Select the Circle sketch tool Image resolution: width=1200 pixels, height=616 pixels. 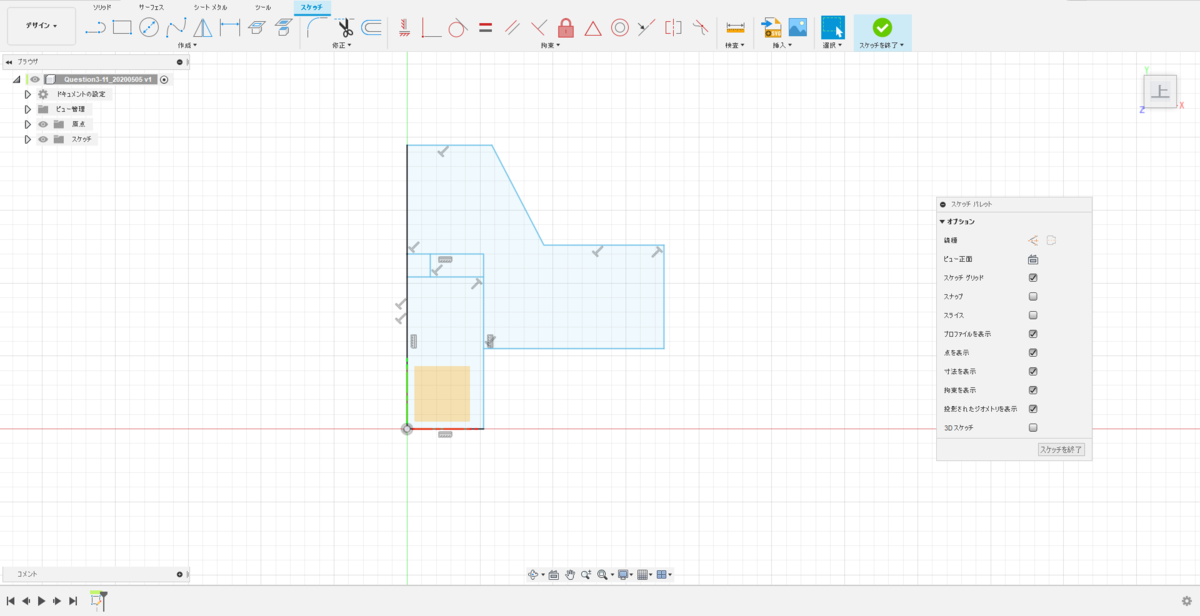149,28
